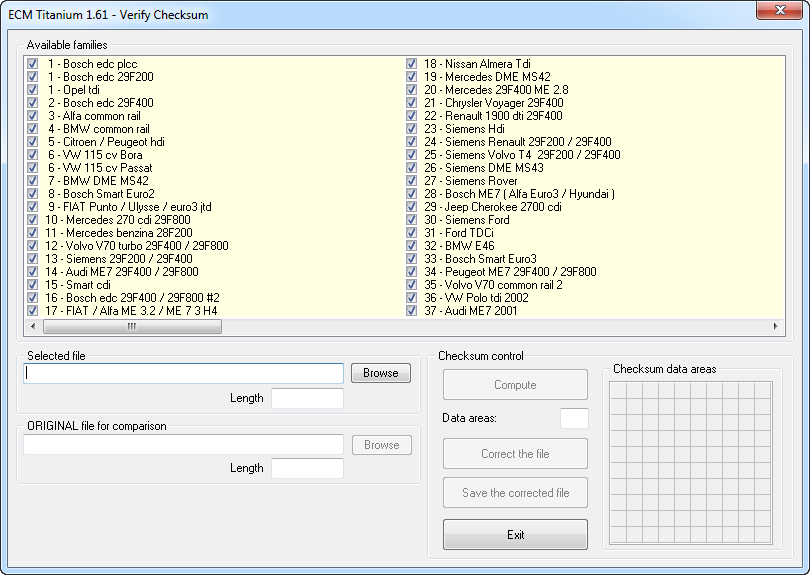Toggle checkbox for 1 - Bosch edc 29F200
Image resolution: width=810 pixels, height=575 pixels.
(33, 76)
